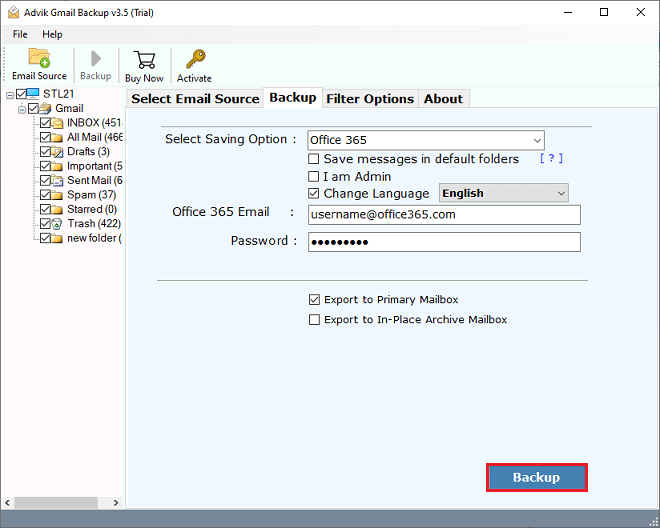
Task: Switch to Select Email Source tab
Action: pyautogui.click(x=195, y=99)
